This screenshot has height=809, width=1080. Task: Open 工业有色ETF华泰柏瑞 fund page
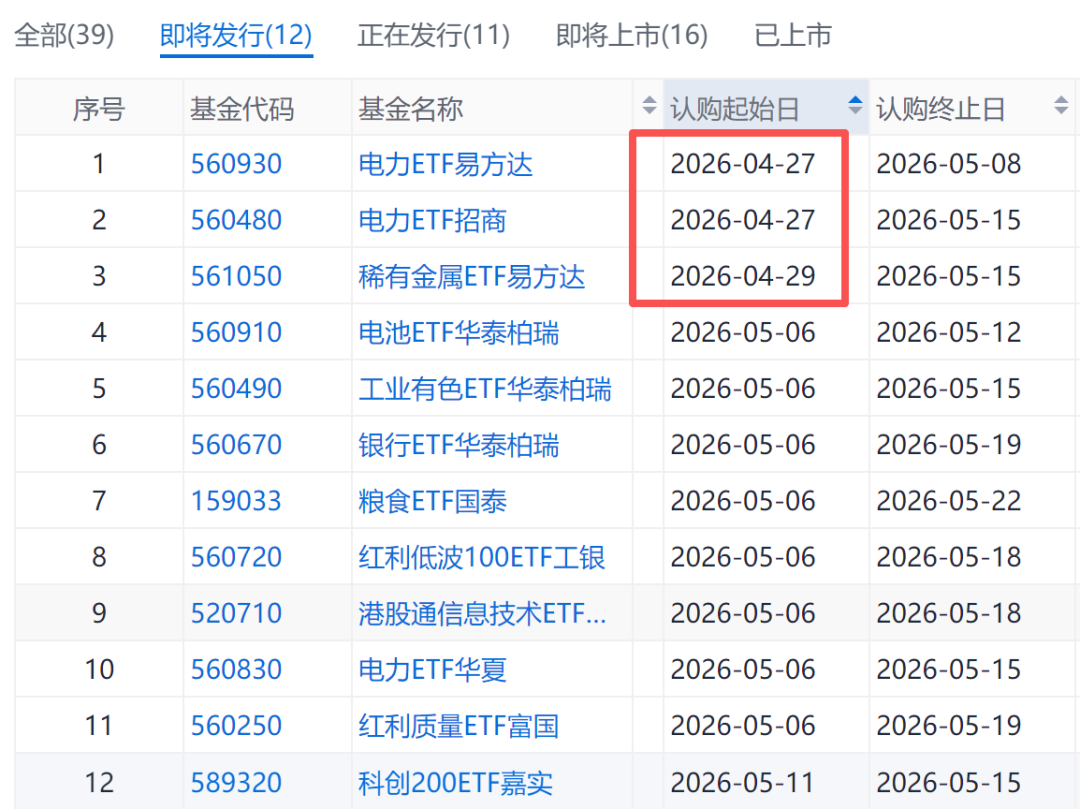point(485,389)
